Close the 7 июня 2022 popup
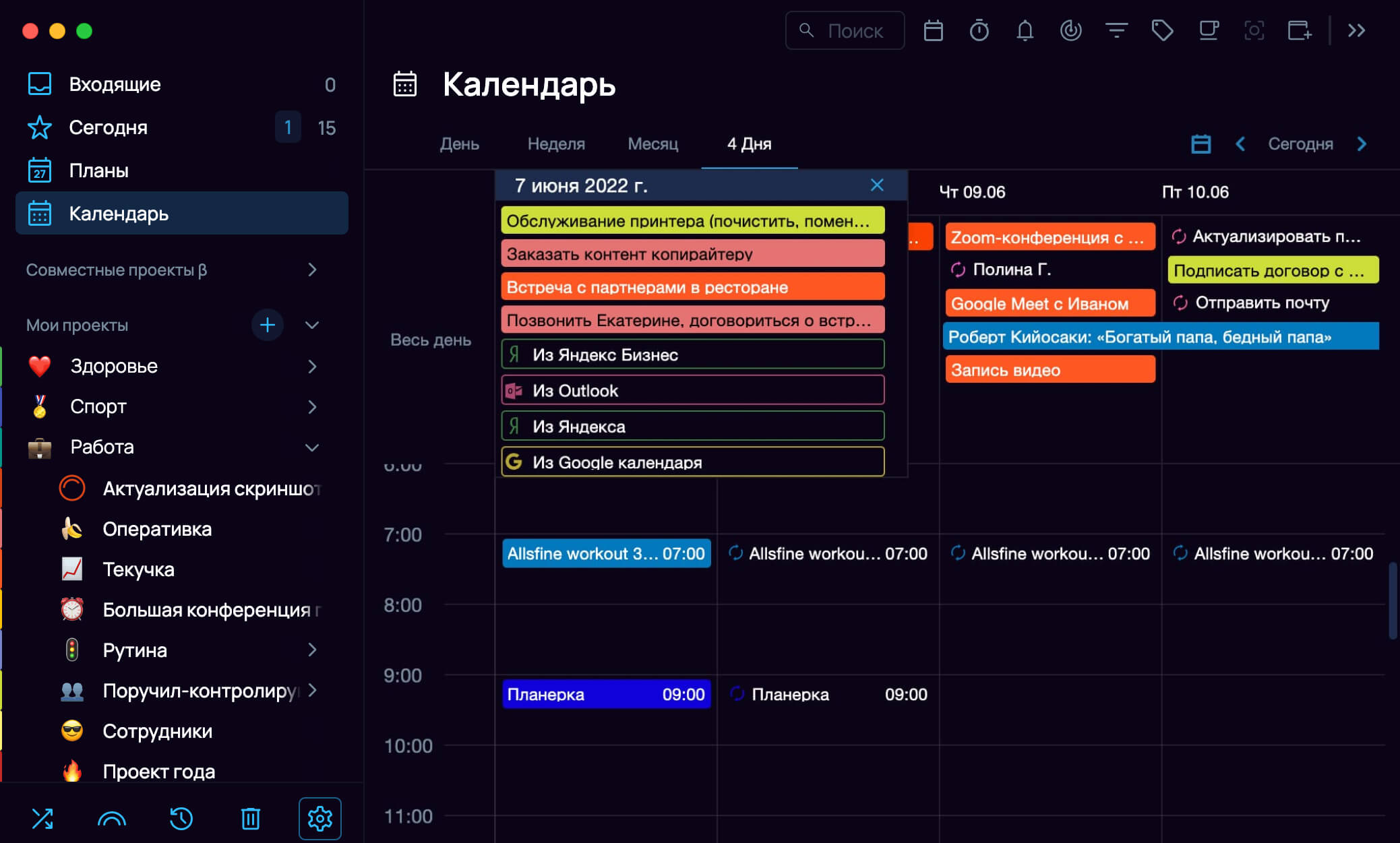 pos(877,185)
